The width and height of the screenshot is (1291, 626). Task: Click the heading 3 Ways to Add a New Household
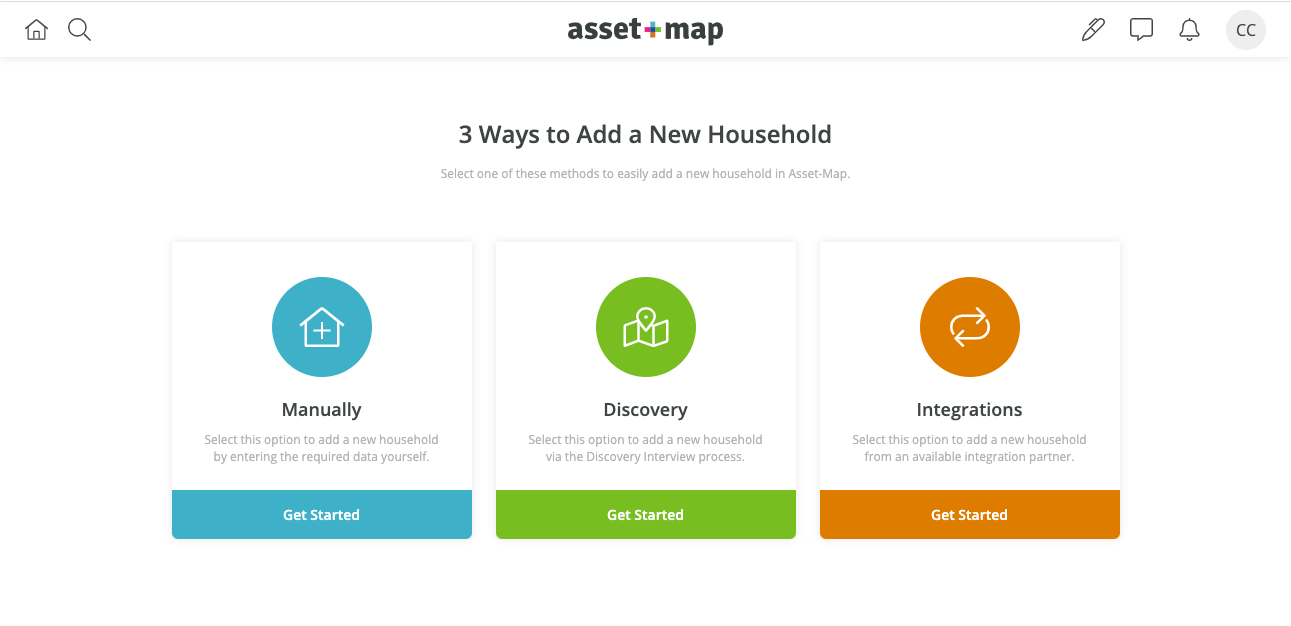(645, 134)
